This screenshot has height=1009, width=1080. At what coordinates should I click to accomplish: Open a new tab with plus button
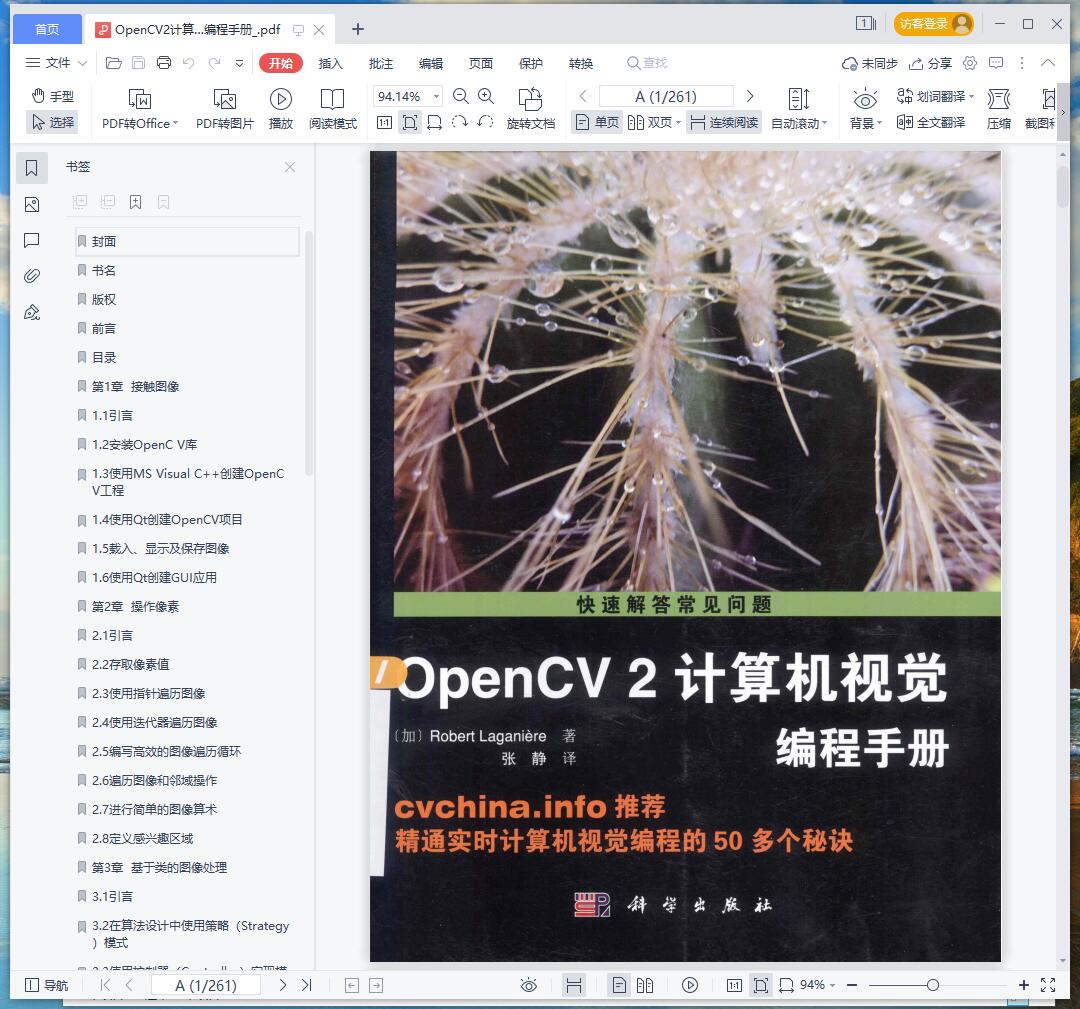coord(357,29)
